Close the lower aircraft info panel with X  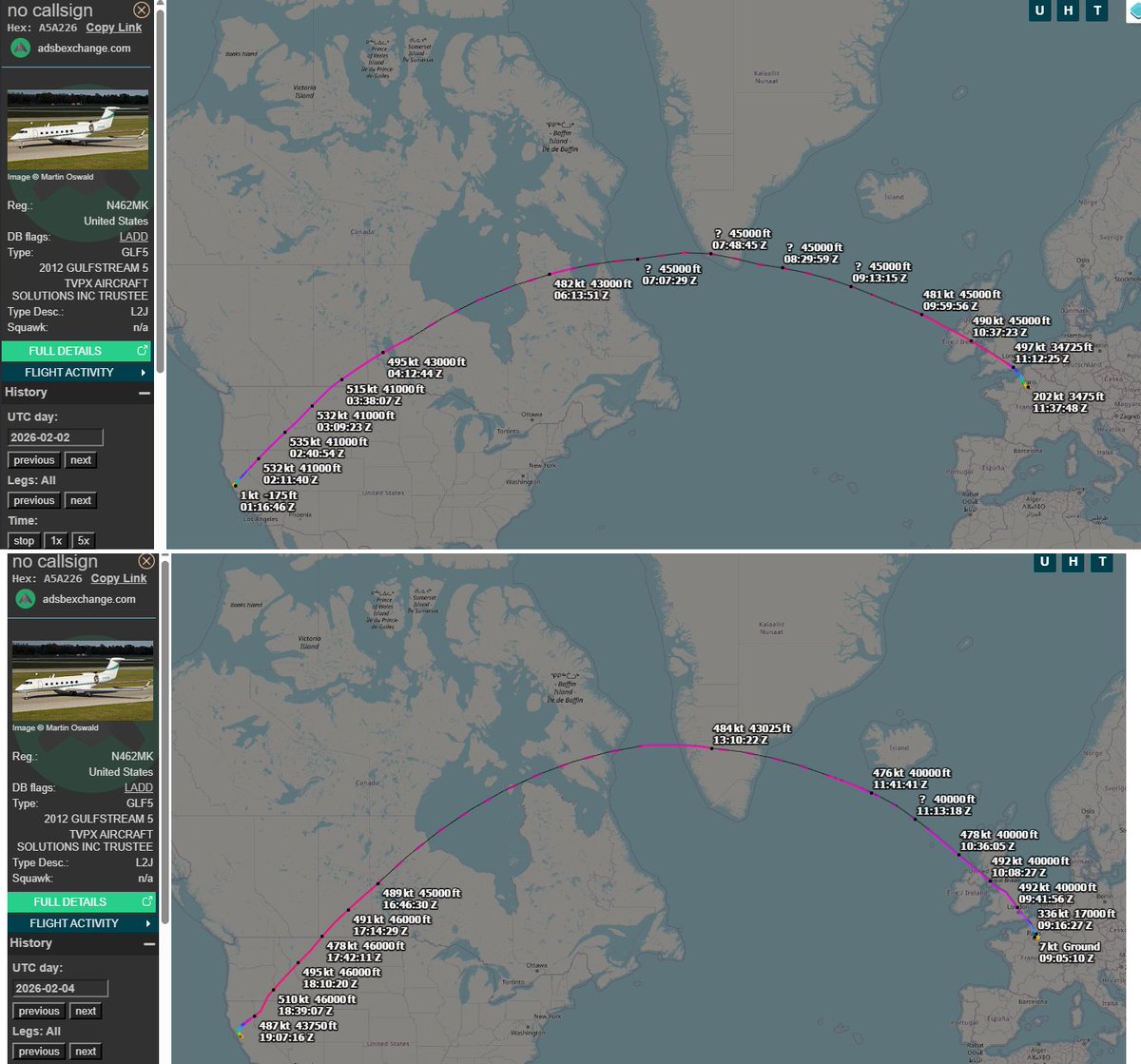[x=145, y=561]
